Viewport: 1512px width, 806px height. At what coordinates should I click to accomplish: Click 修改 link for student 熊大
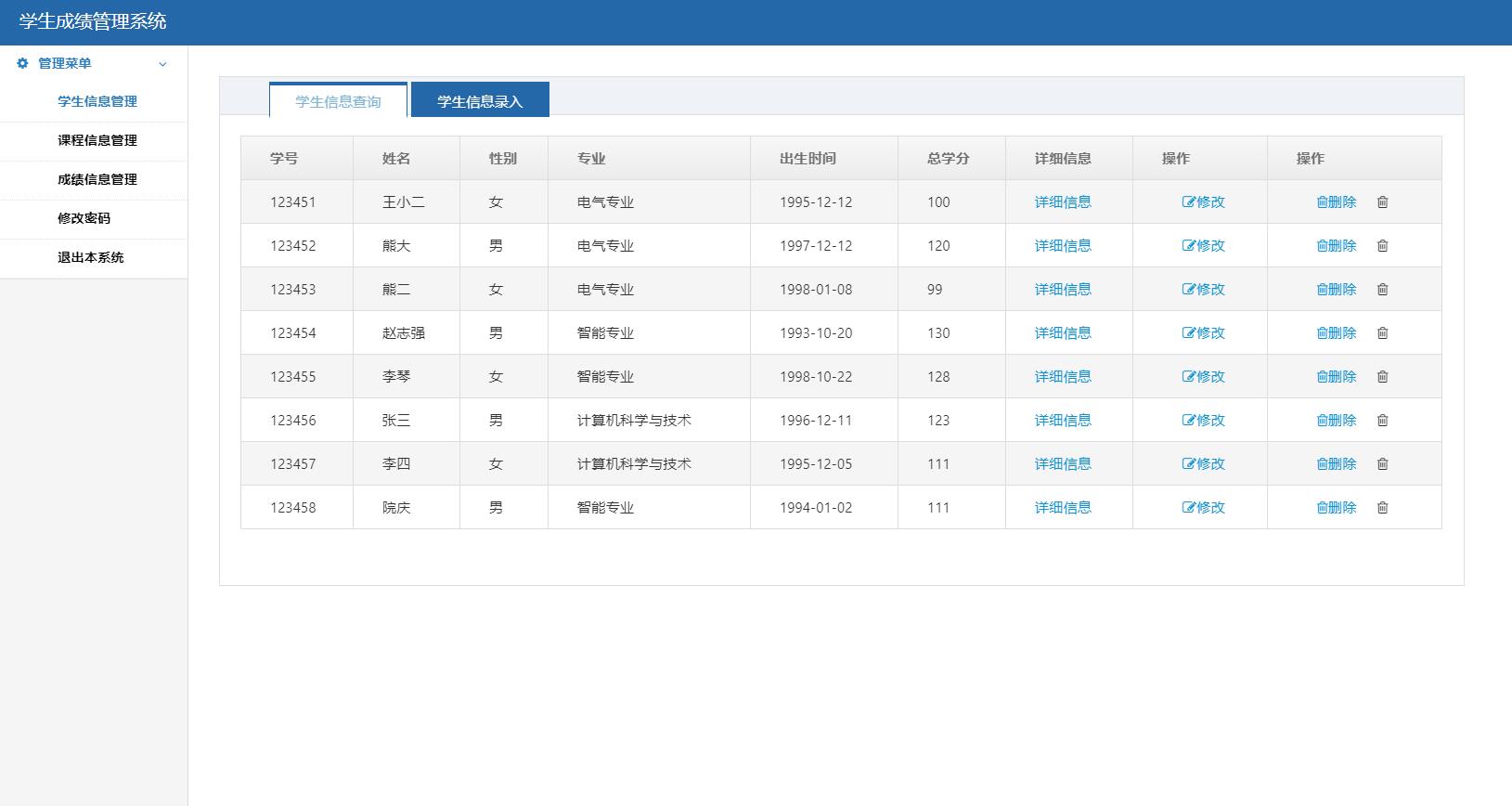[1204, 245]
